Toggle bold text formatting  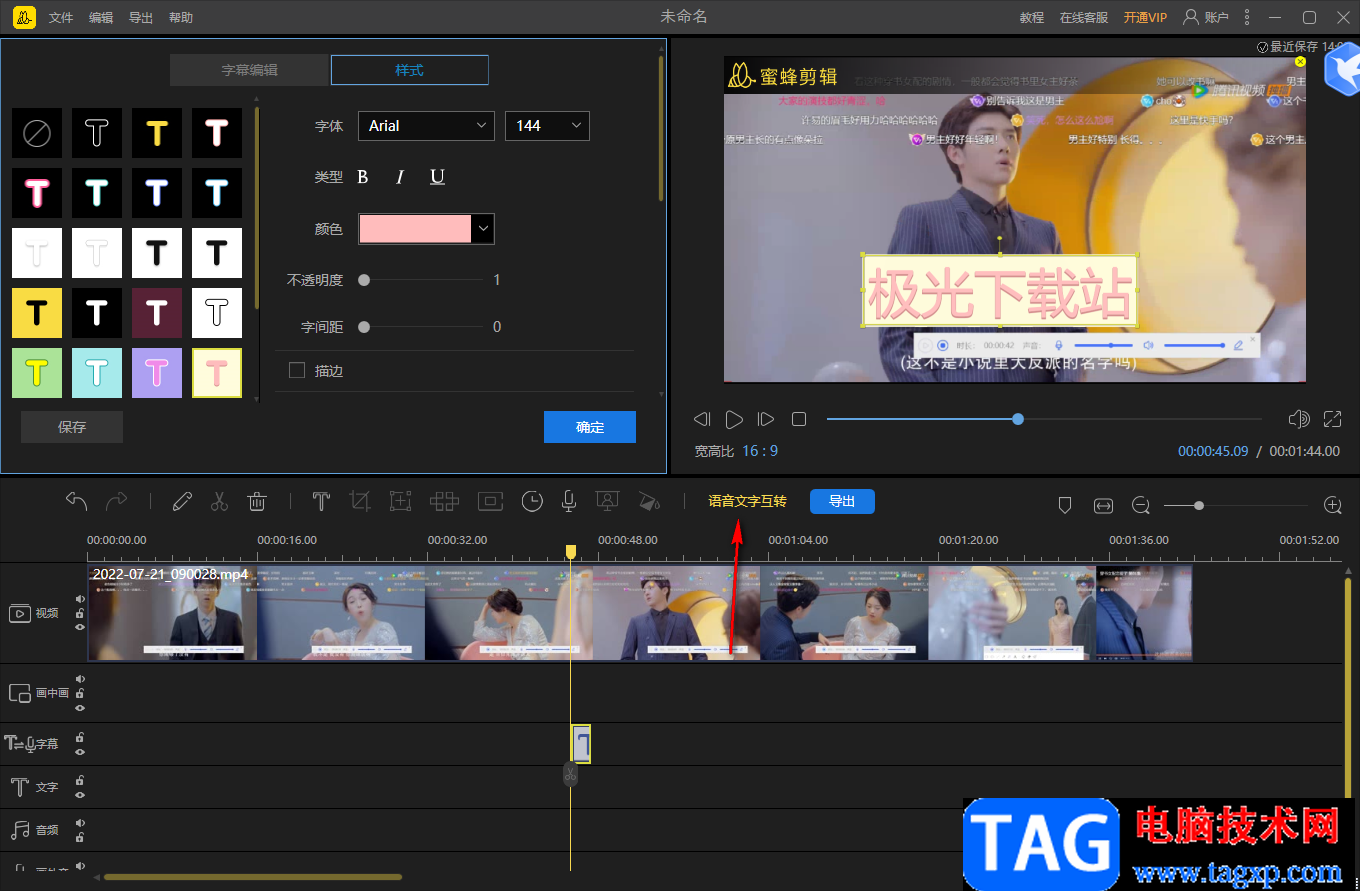tap(363, 177)
